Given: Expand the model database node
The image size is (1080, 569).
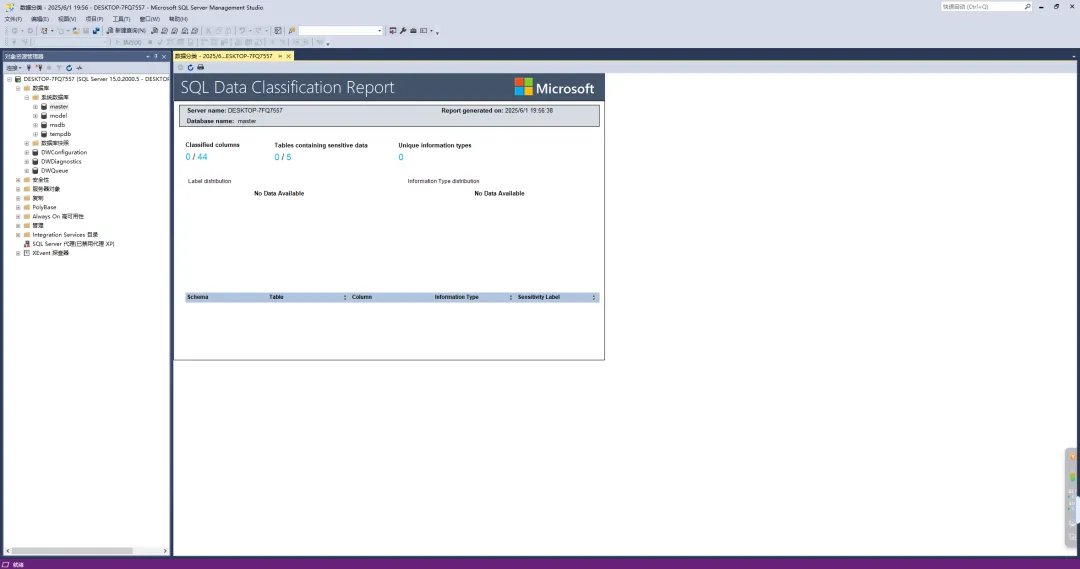Looking at the screenshot, I should coord(35,116).
